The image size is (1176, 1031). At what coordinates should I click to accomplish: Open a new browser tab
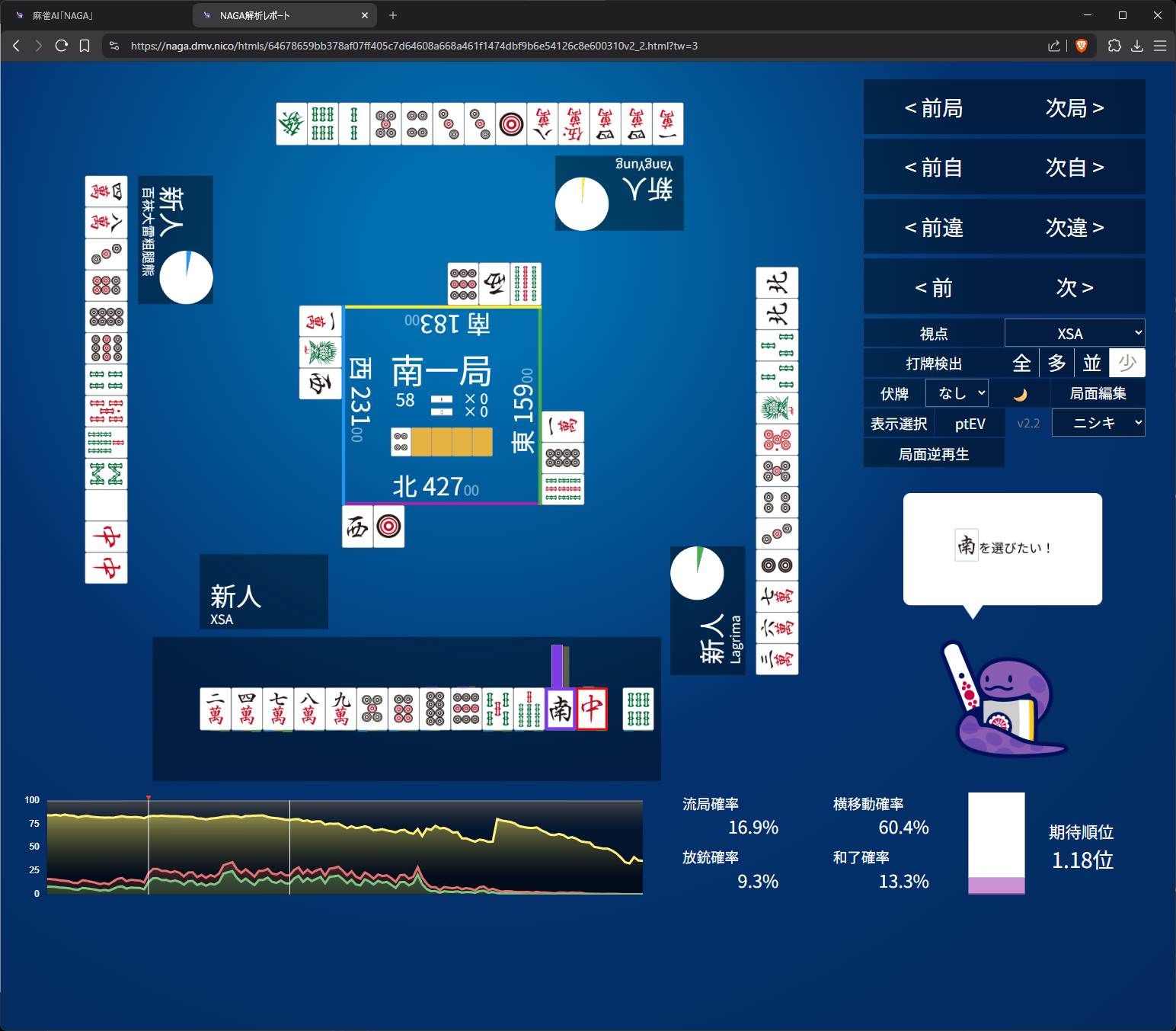pos(393,15)
